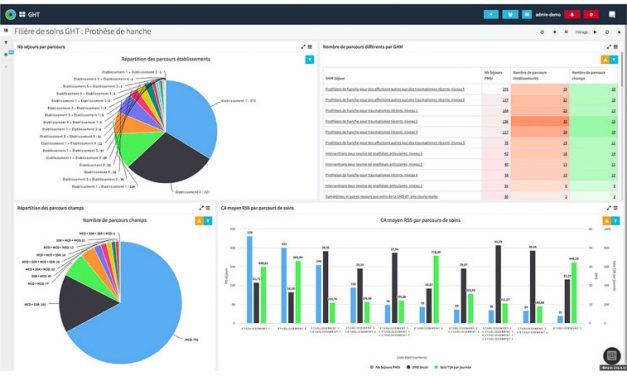
Task: Open the GHT grid menu icon
Action: (22, 14)
